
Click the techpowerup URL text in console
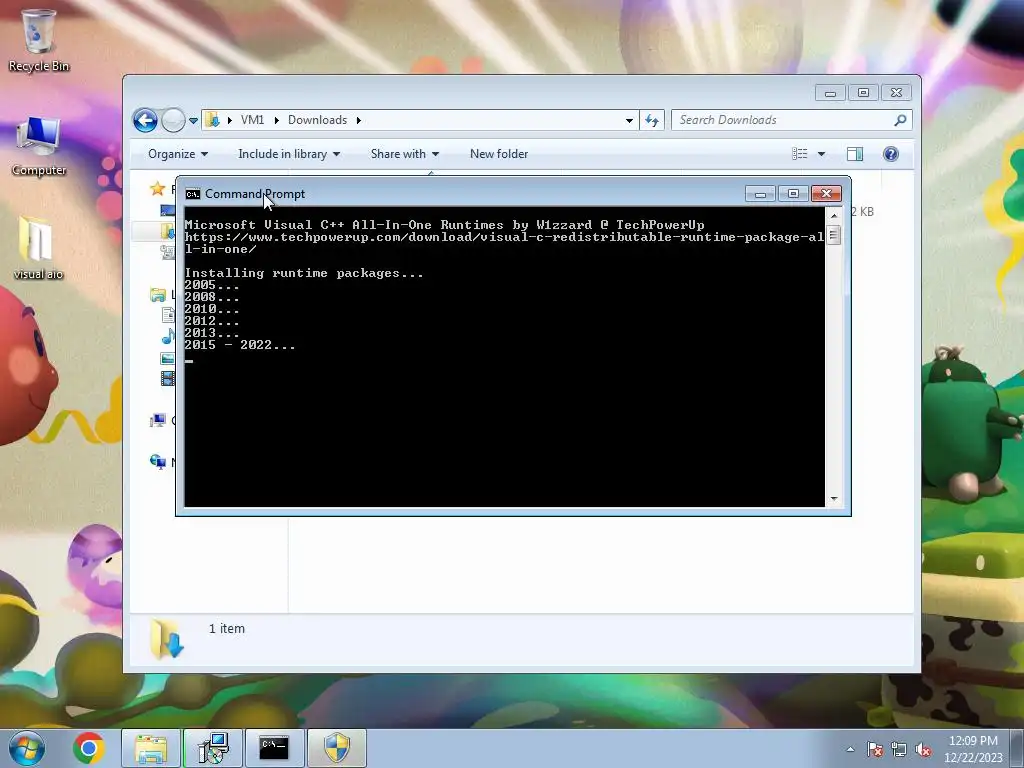(504, 243)
